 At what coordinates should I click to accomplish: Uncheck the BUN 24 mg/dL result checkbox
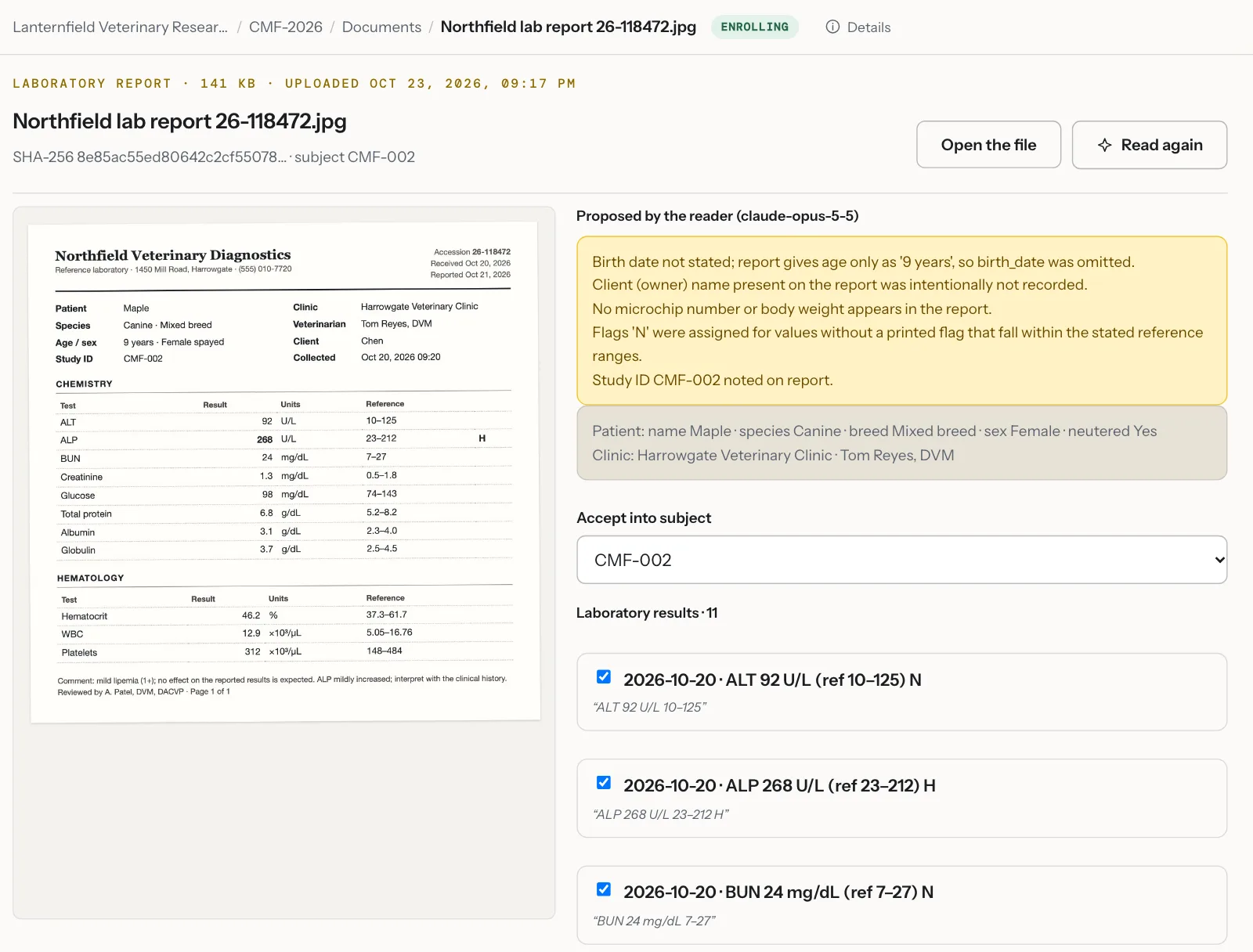[604, 889]
